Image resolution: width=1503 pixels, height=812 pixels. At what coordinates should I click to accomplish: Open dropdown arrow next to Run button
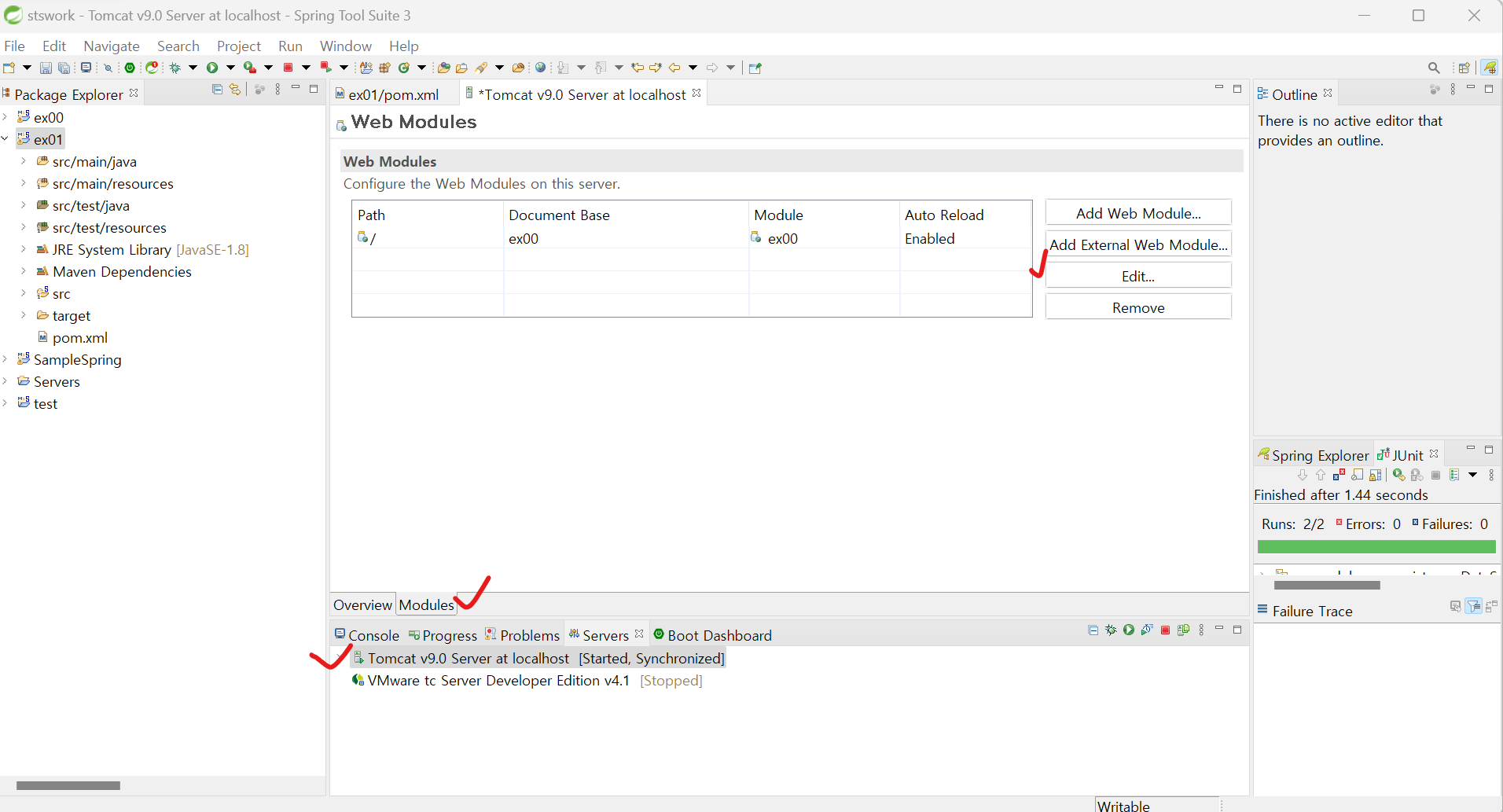click(230, 68)
